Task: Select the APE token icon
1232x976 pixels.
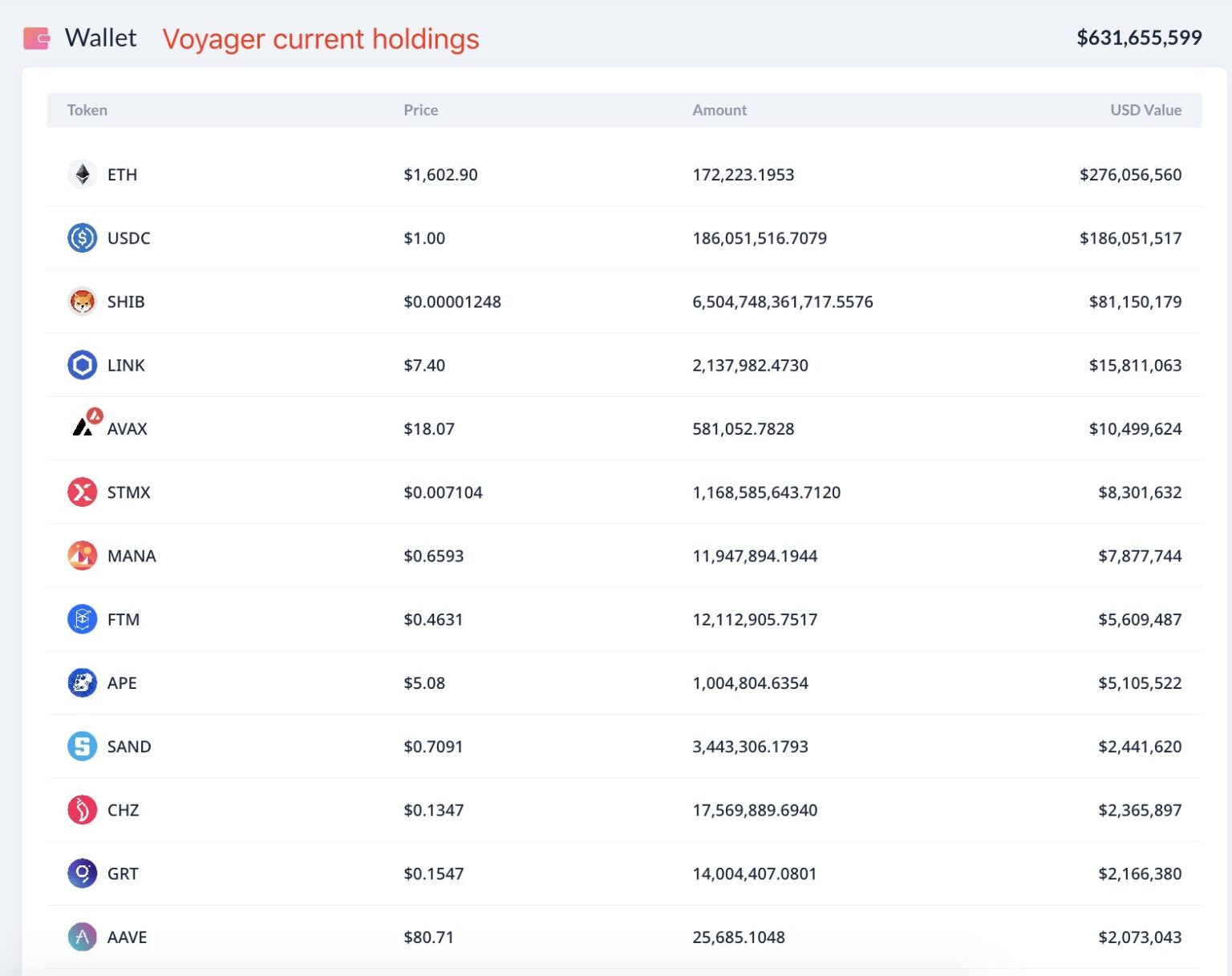Action: pyautogui.click(x=82, y=682)
